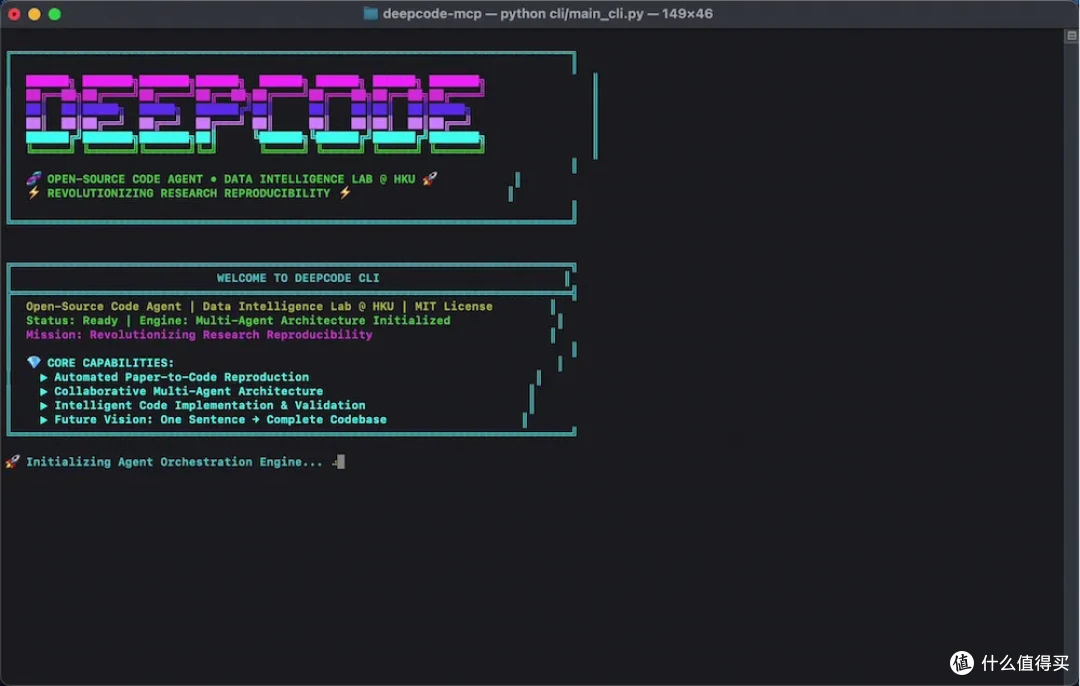Click the diamond icon beside CORE CAPABILITIES
Image resolution: width=1080 pixels, height=686 pixels.
coord(33,362)
